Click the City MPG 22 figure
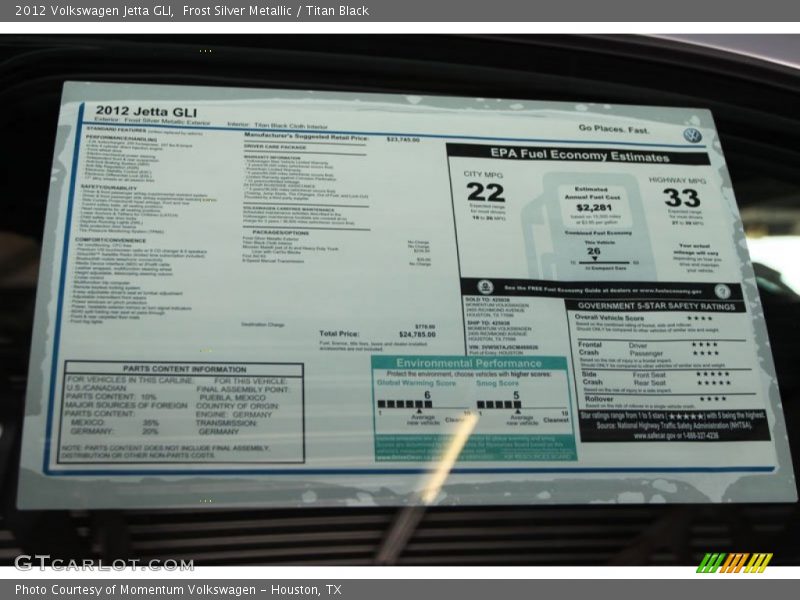Image resolution: width=800 pixels, height=600 pixels. click(485, 193)
